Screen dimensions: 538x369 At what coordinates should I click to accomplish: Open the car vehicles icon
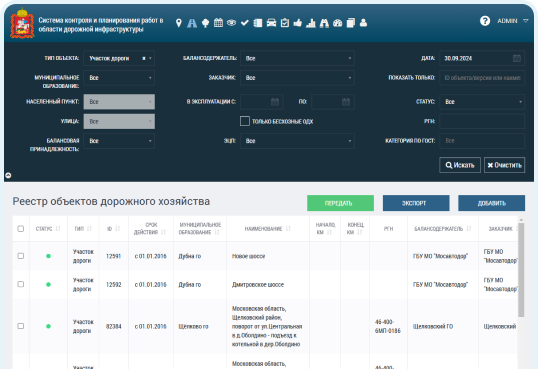pyautogui.click(x=271, y=23)
